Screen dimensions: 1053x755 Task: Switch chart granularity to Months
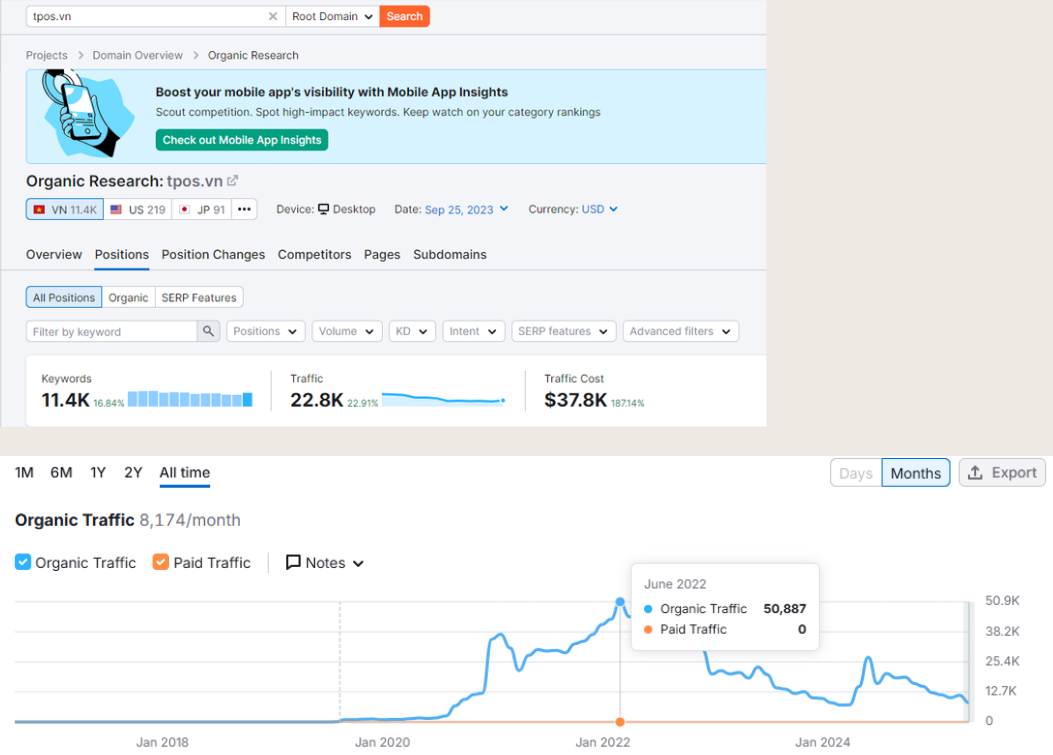pos(915,473)
